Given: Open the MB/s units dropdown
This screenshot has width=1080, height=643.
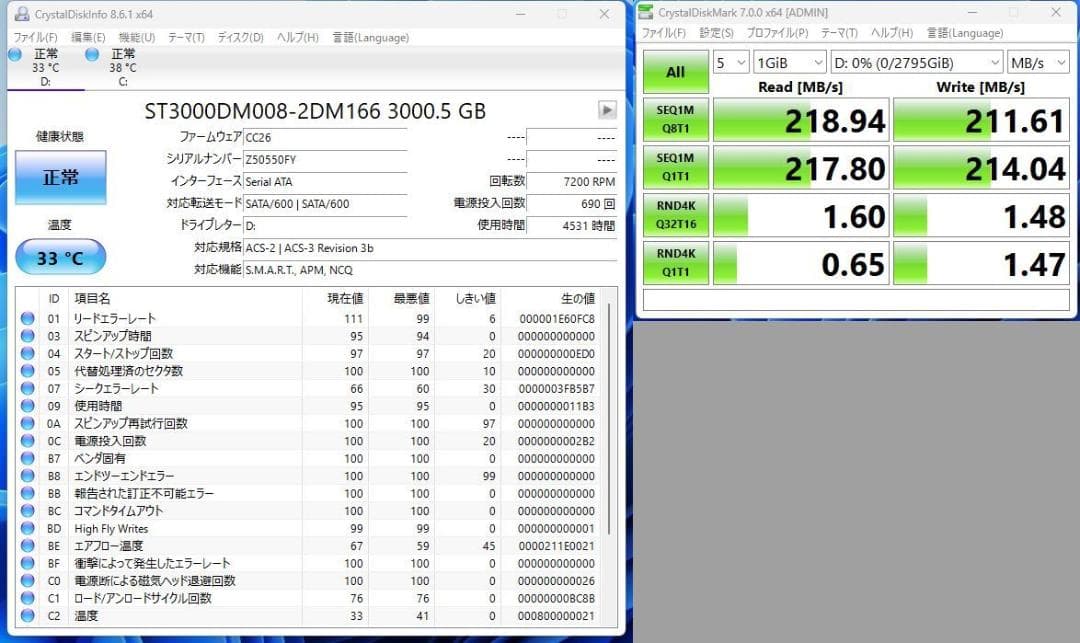Looking at the screenshot, I should (1037, 62).
